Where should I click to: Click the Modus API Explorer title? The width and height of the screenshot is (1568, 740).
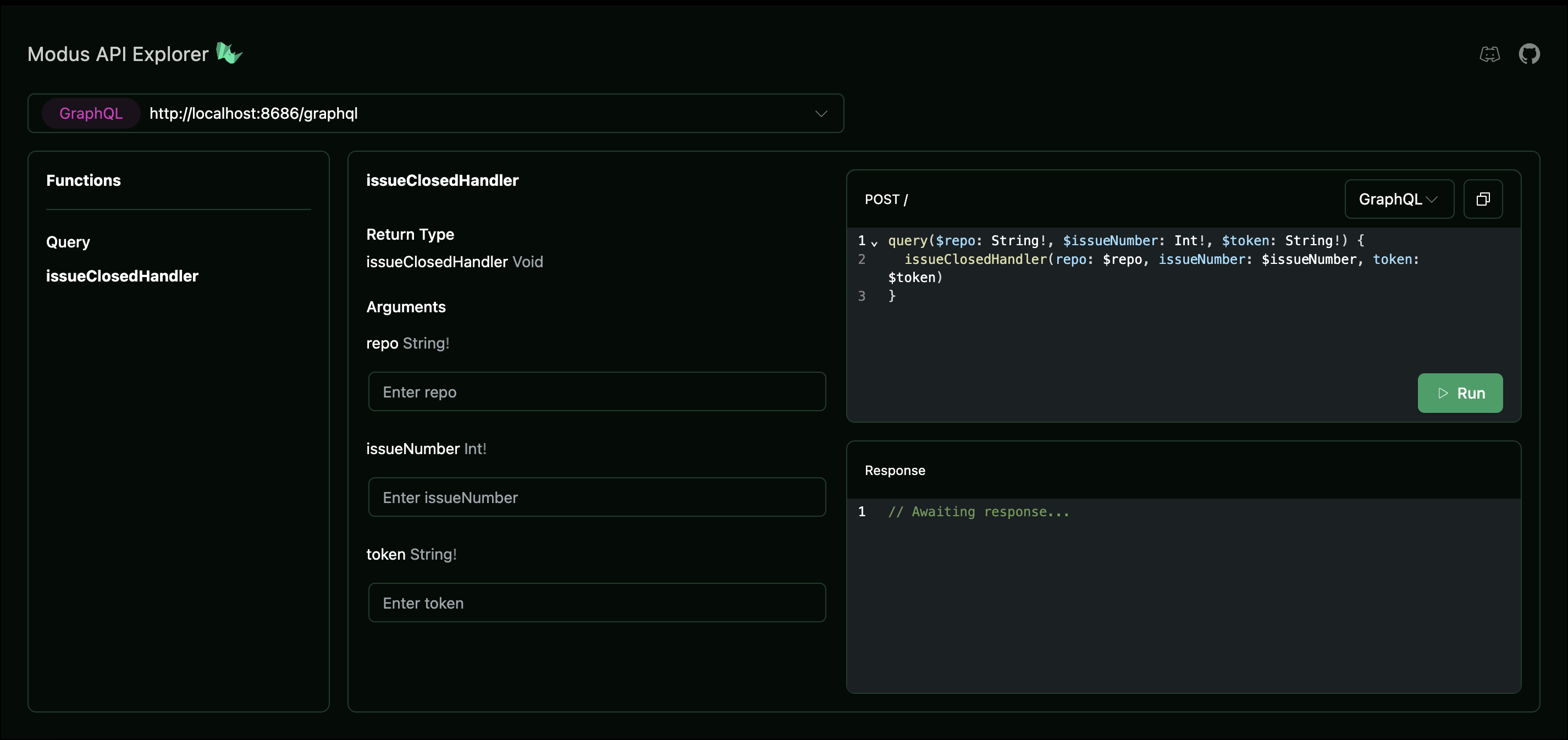point(118,54)
